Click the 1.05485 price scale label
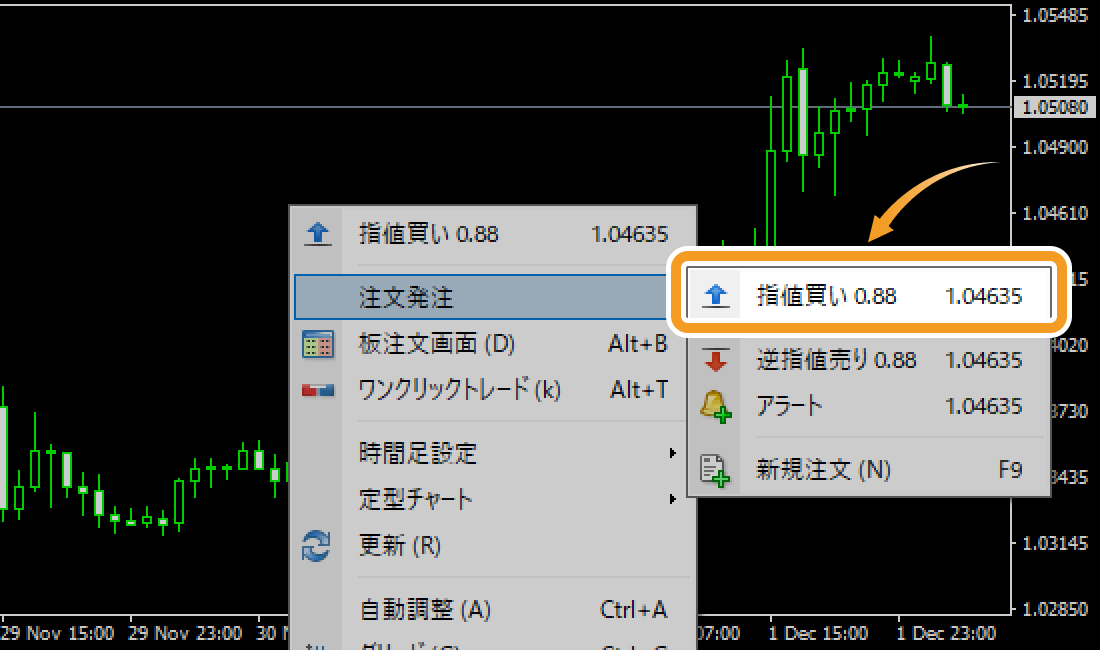This screenshot has width=1100, height=650. (x=1055, y=15)
